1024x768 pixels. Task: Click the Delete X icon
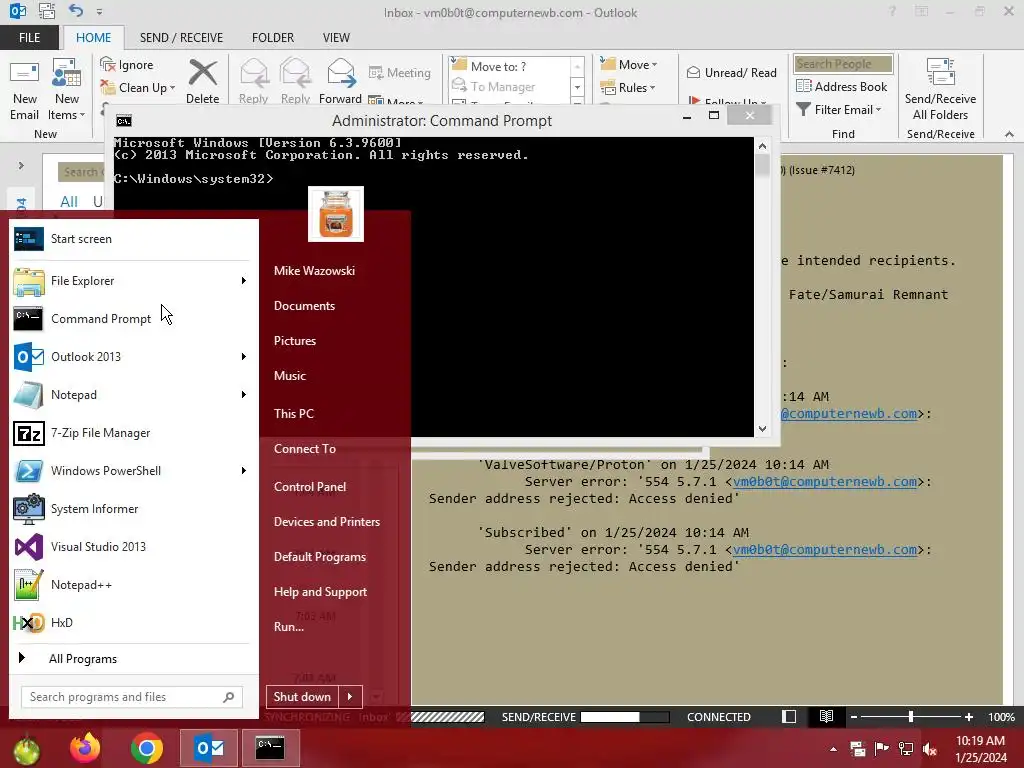pos(202,73)
